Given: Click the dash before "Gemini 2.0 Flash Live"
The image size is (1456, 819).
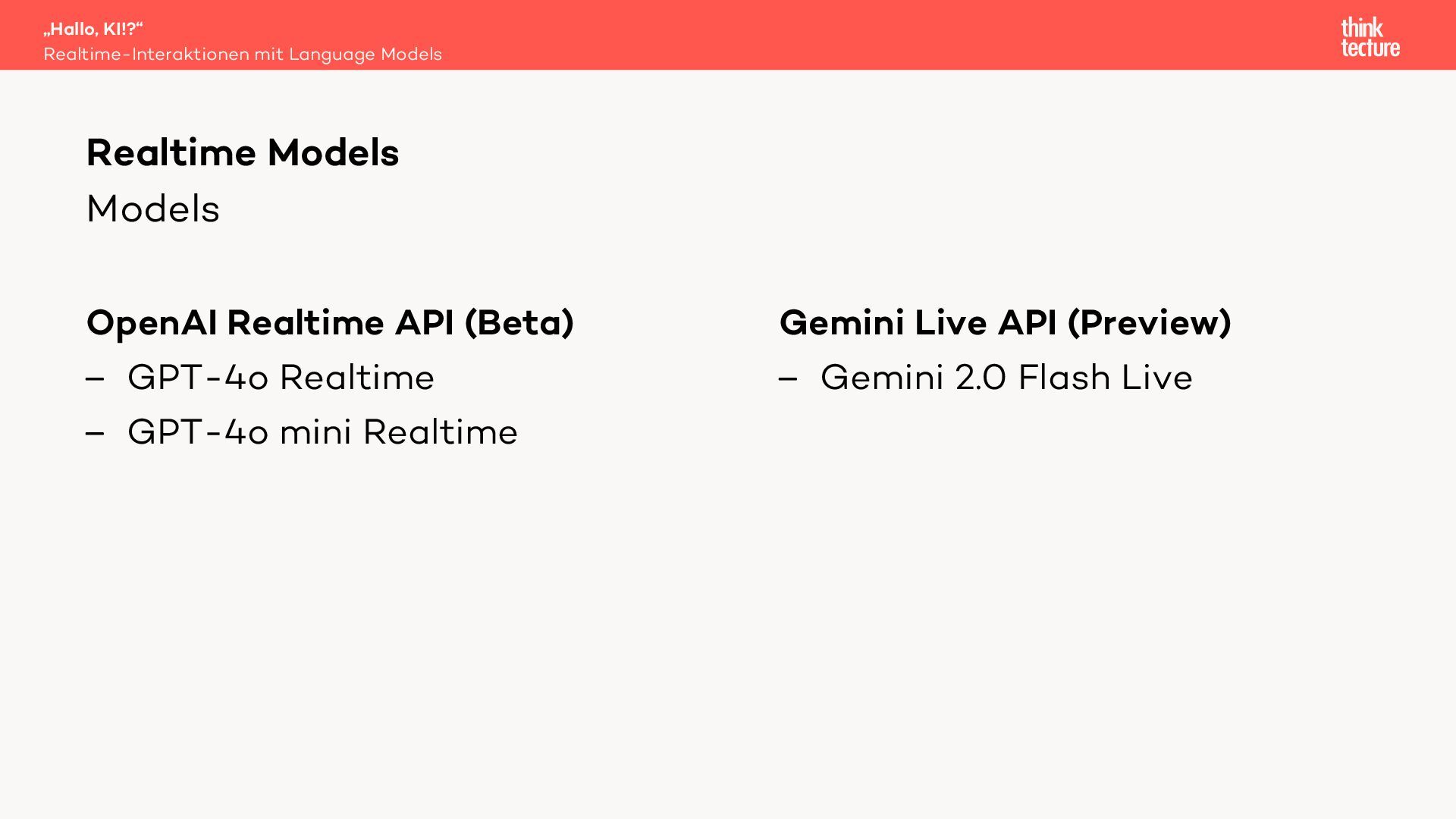Looking at the screenshot, I should point(788,378).
